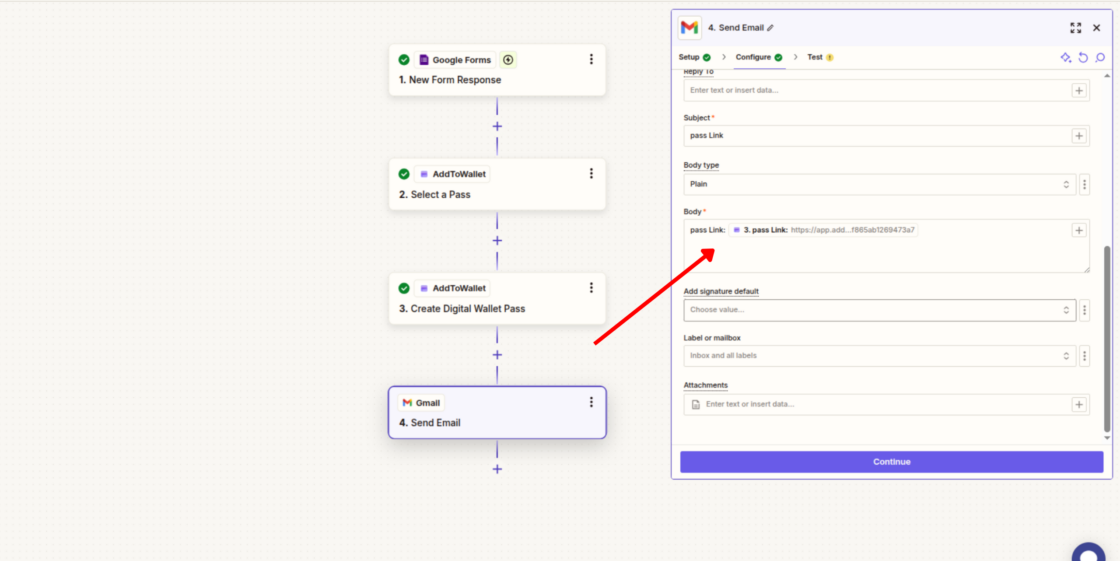
Task: Click the AddToWallet app badge in step 2
Action: [x=452, y=174]
